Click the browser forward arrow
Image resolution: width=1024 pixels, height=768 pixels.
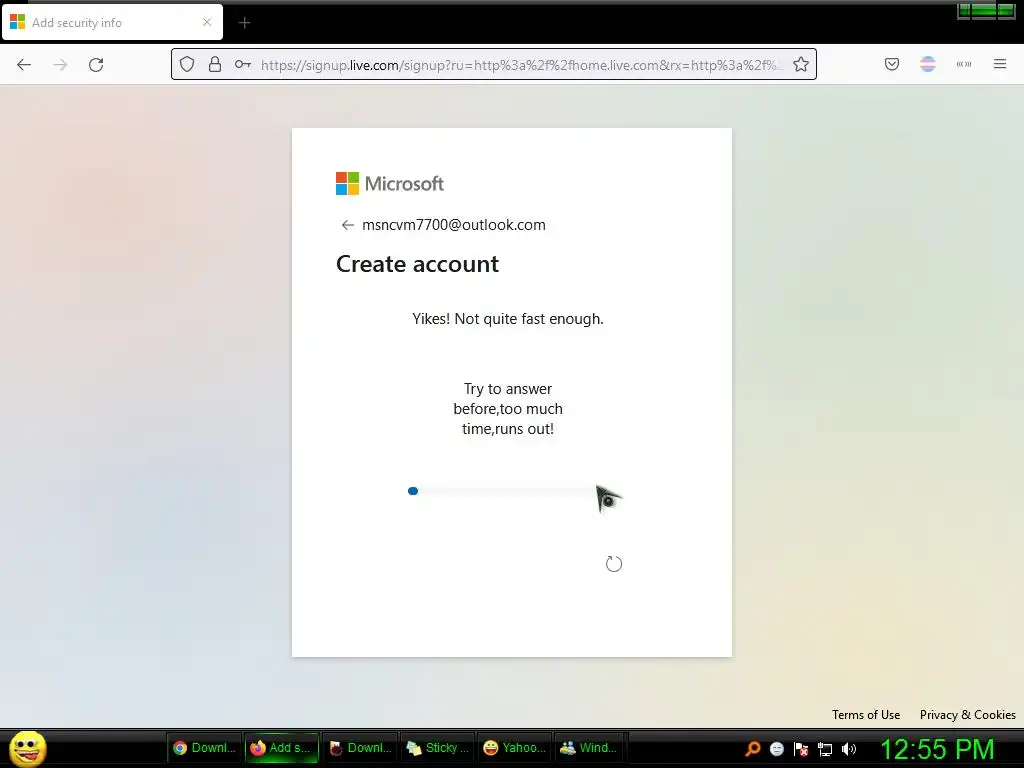click(x=60, y=65)
